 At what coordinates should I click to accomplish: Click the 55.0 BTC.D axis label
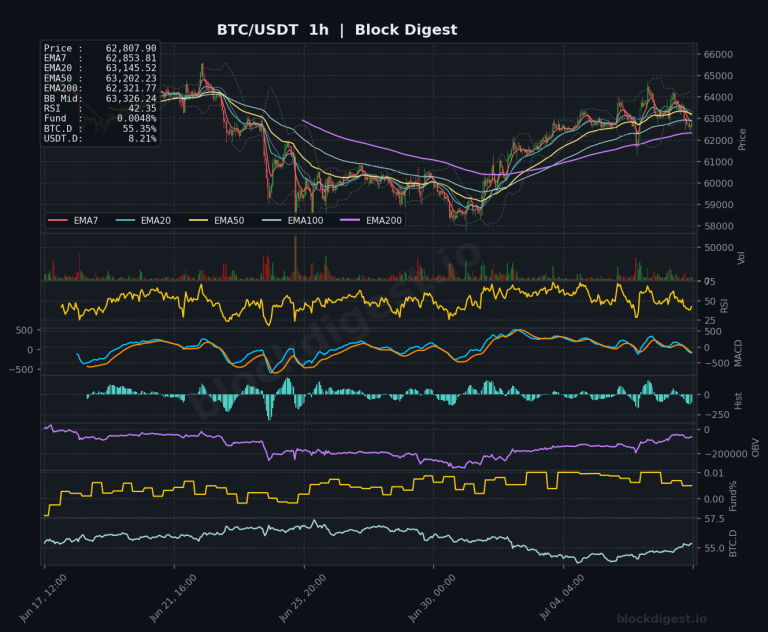pyautogui.click(x=714, y=548)
